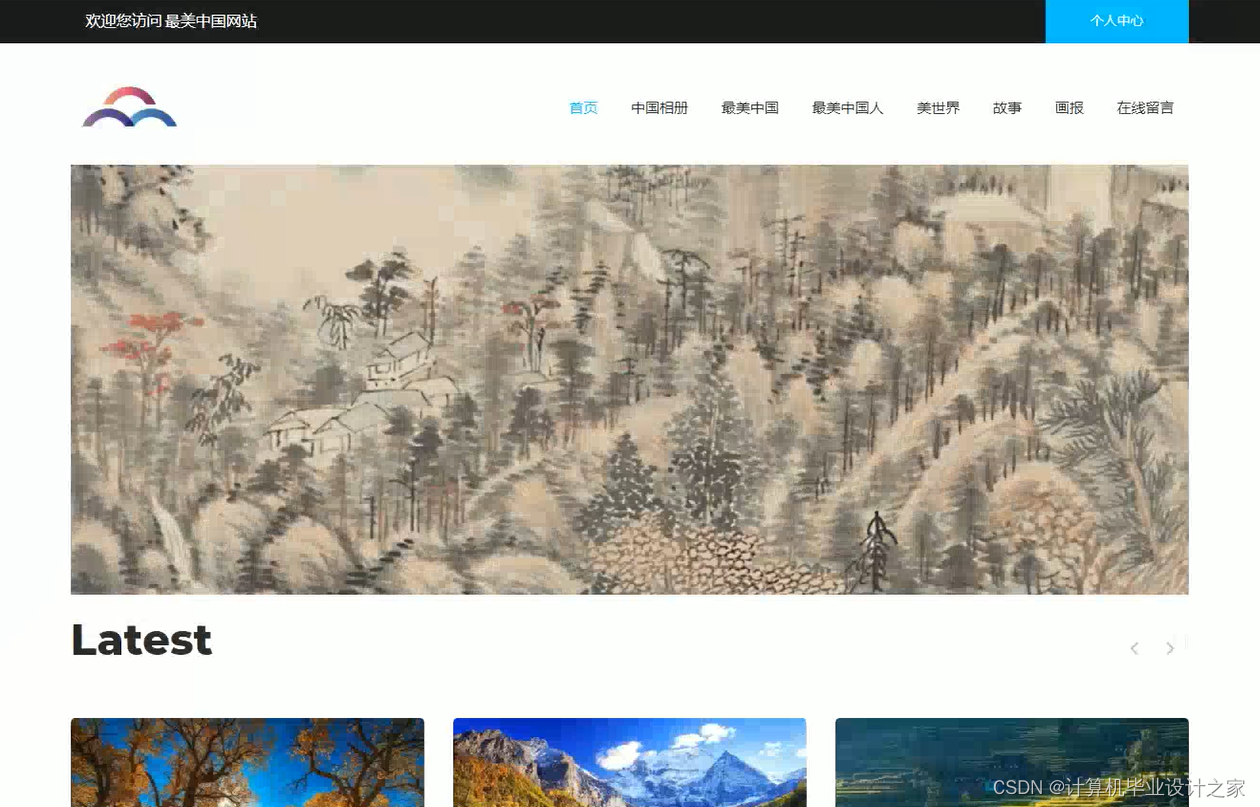Open 中国相册 menu item

660,108
